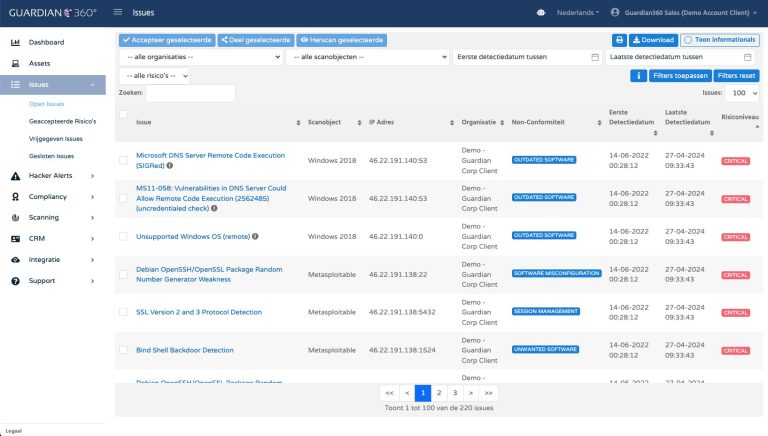The width and height of the screenshot is (768, 436).
Task: Open the alle organisaties dropdown
Action: tap(201, 57)
